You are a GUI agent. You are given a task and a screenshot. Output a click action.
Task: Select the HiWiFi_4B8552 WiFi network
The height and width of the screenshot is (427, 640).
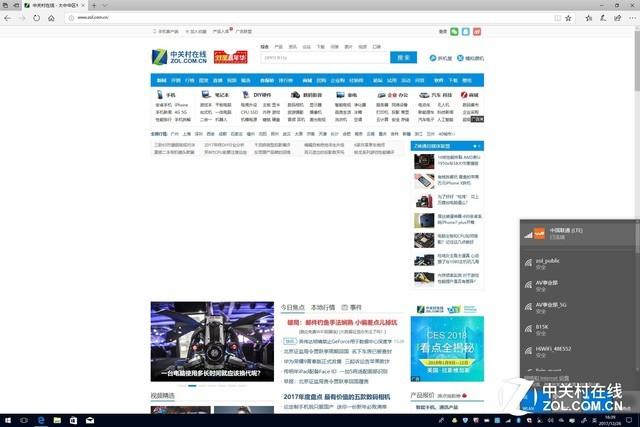pyautogui.click(x=578, y=352)
